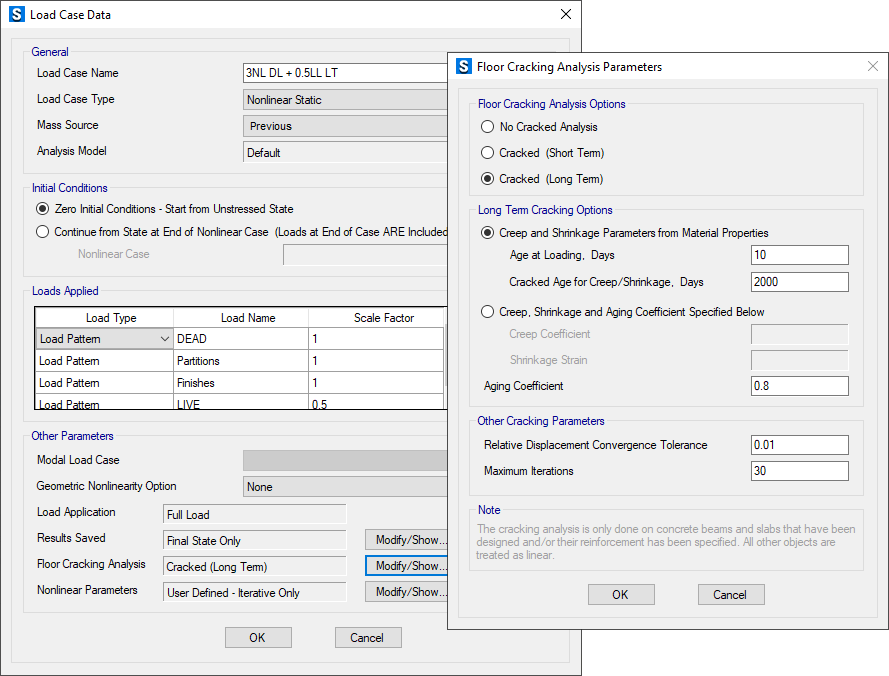
Task: Select Cracked (Long Term) radio button
Action: [487, 179]
